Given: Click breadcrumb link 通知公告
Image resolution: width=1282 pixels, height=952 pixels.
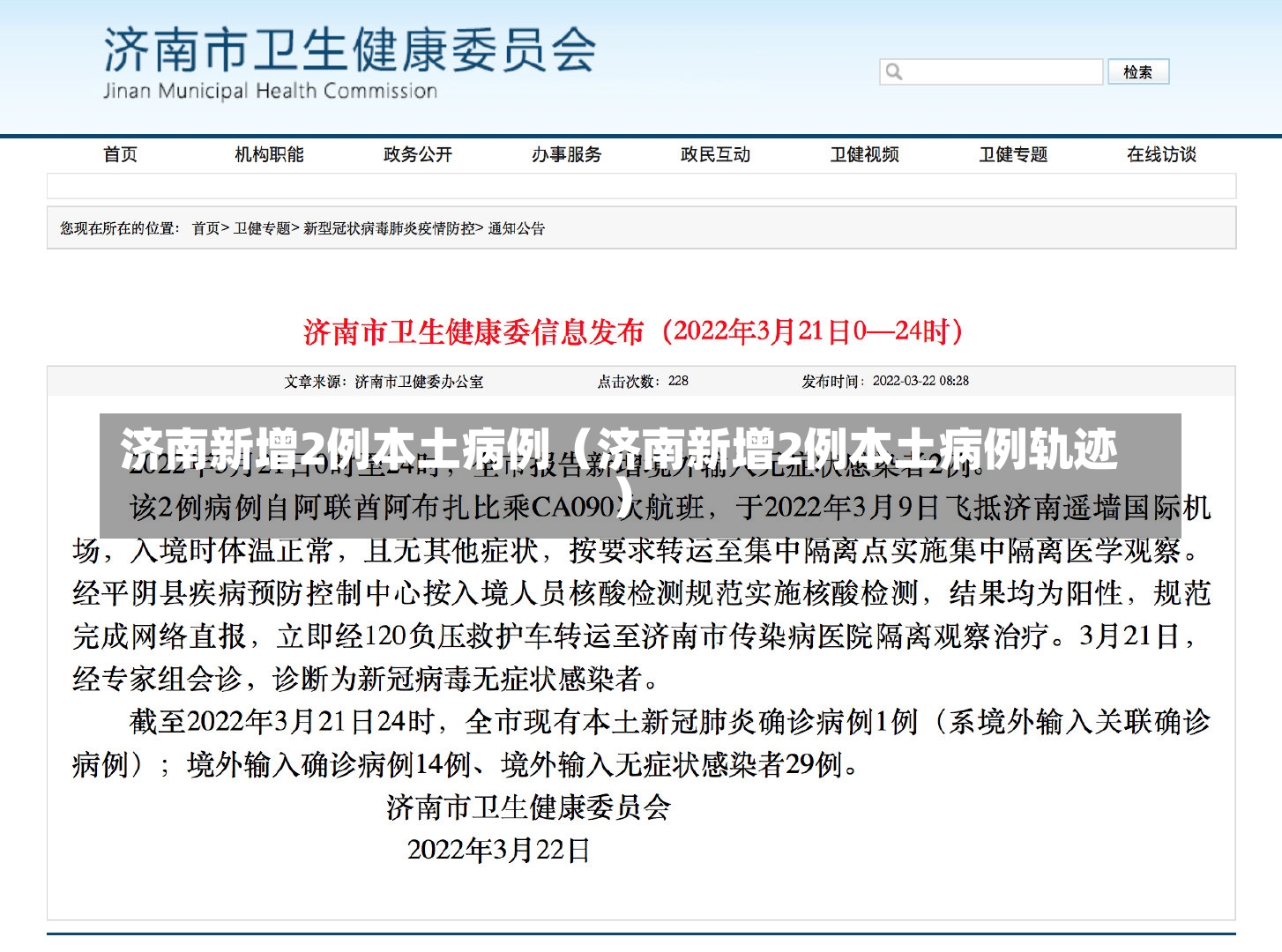Looking at the screenshot, I should pos(517,228).
